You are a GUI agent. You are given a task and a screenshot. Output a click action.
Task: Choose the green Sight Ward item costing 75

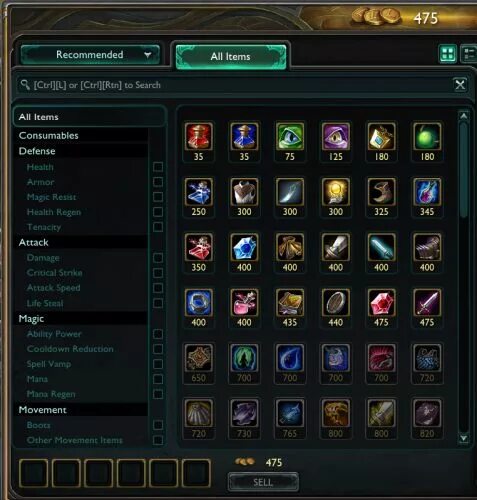(290, 136)
